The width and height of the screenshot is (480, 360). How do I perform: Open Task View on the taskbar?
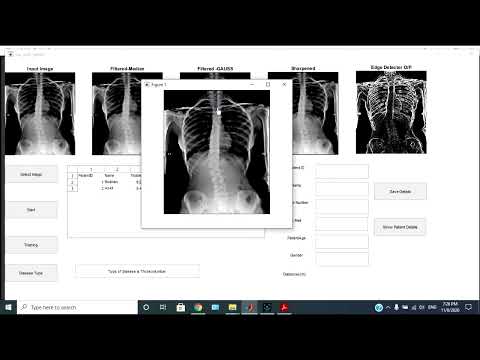click(163, 307)
